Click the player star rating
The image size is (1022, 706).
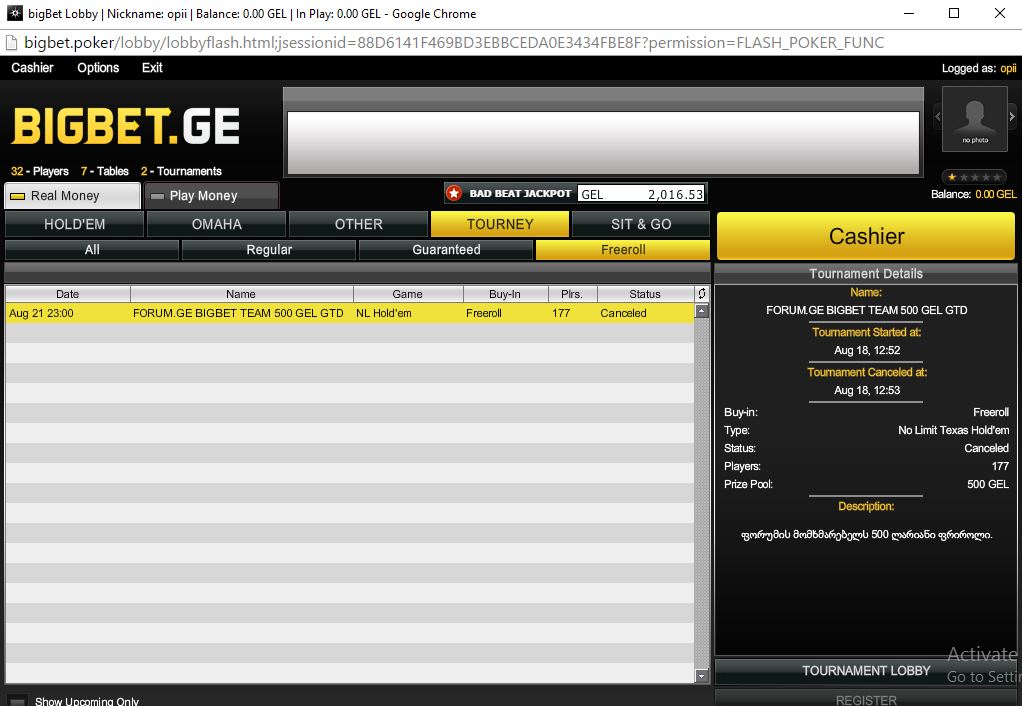pos(974,177)
